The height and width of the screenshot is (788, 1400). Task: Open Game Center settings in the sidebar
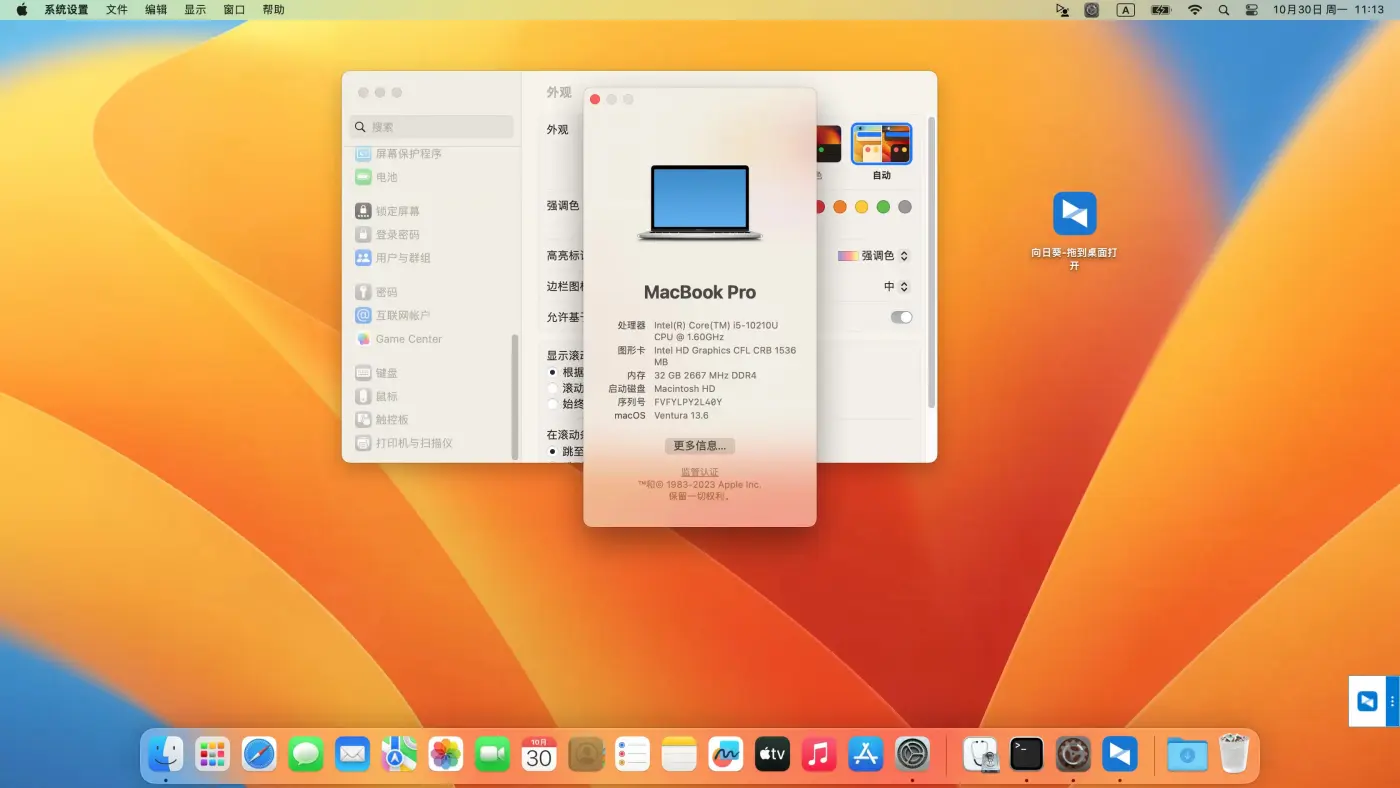point(406,339)
